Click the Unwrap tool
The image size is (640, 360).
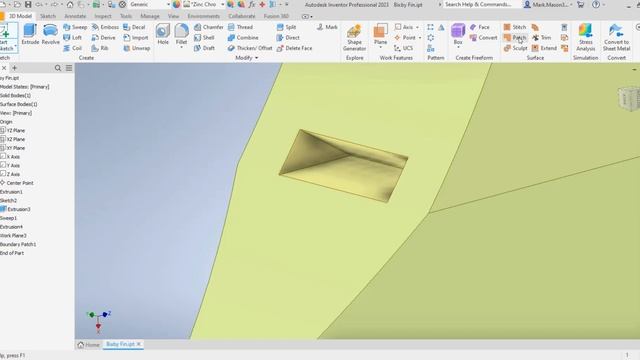[137, 48]
